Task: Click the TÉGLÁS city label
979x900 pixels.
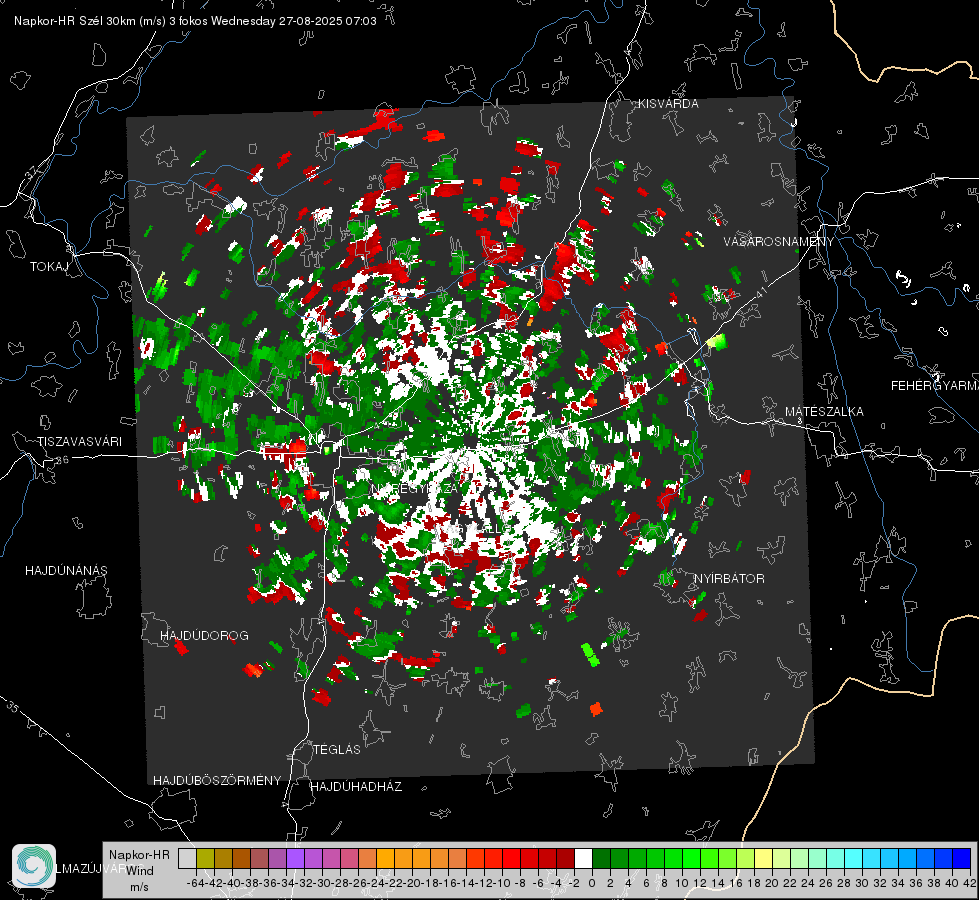Action: [x=337, y=749]
